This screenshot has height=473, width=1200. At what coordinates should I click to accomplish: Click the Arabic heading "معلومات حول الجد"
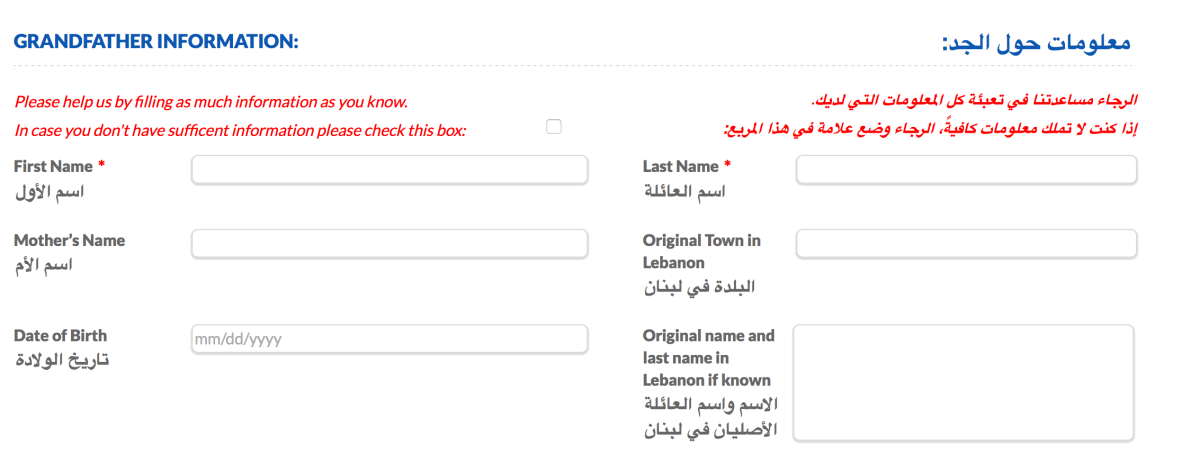1036,42
